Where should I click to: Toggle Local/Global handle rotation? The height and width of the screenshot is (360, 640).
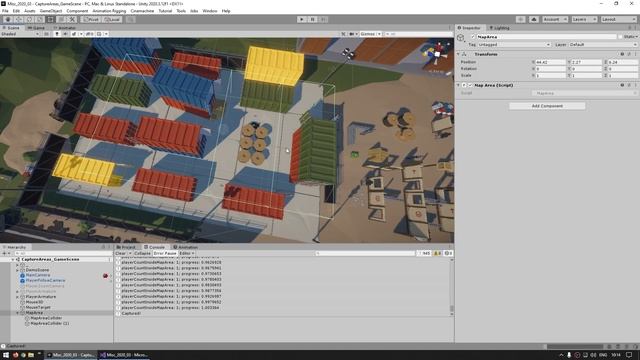pyautogui.click(x=111, y=19)
